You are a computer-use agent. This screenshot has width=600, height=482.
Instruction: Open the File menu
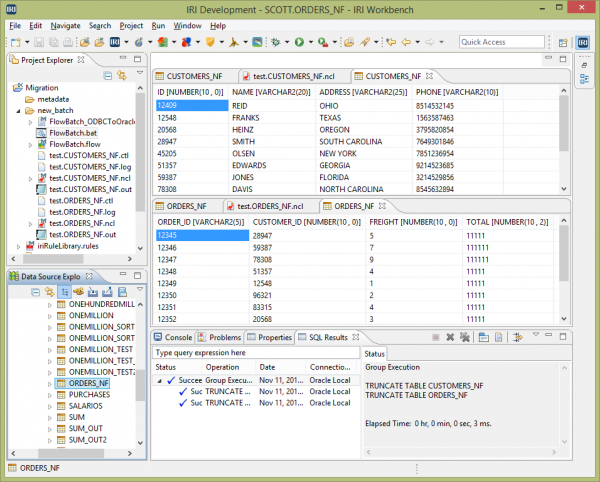15,26
